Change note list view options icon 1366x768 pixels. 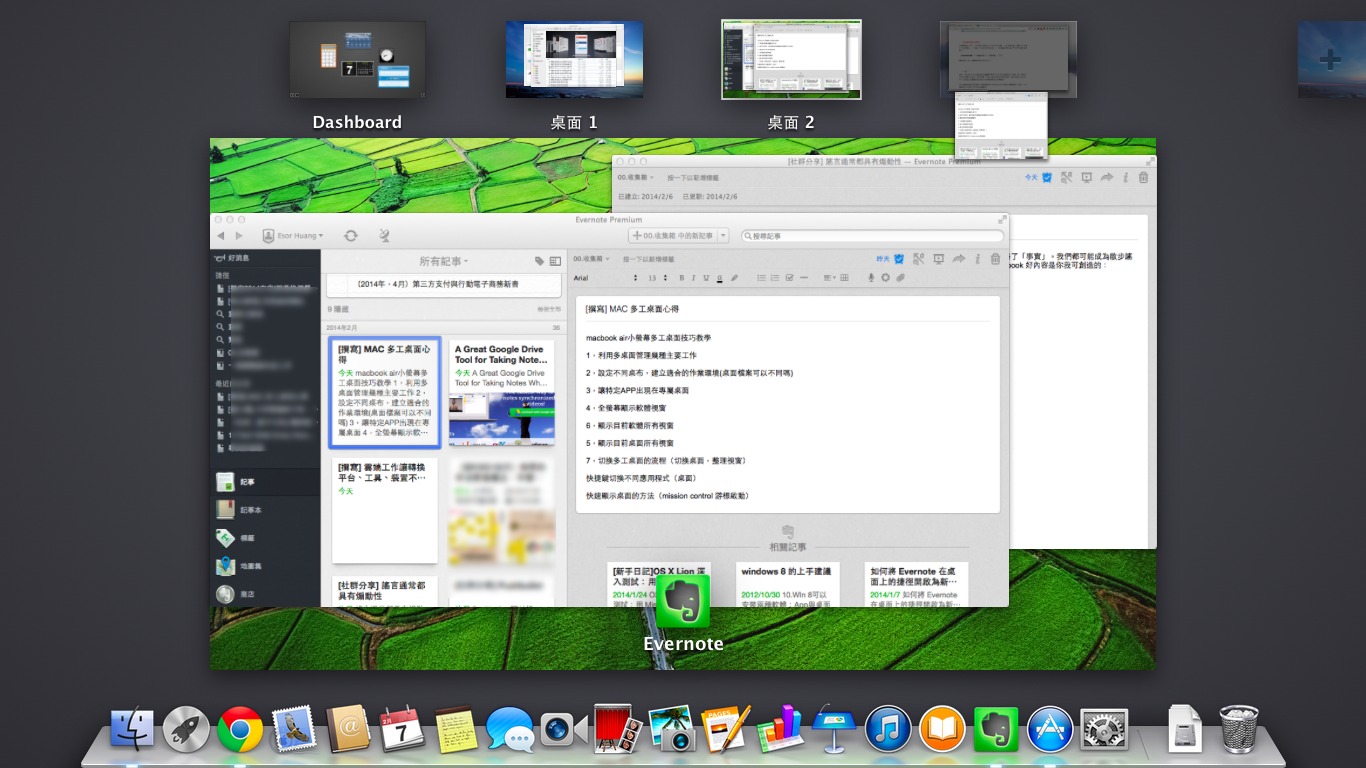click(x=555, y=261)
